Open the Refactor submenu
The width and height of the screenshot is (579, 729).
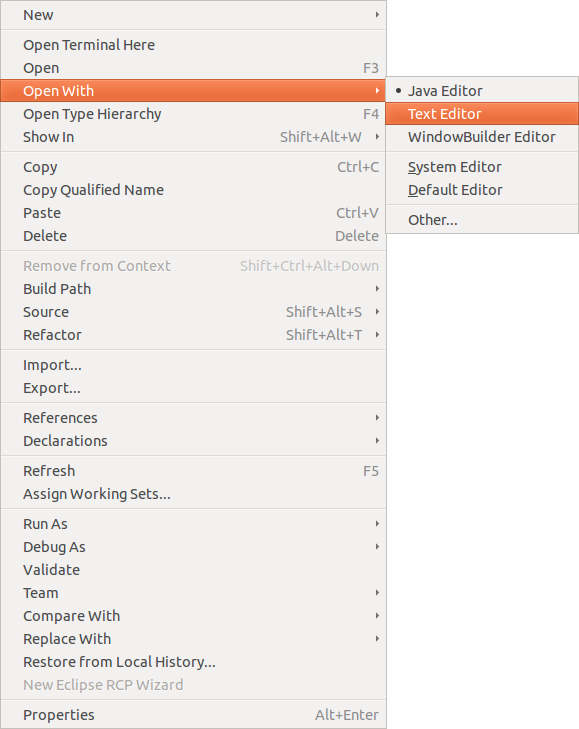point(193,335)
